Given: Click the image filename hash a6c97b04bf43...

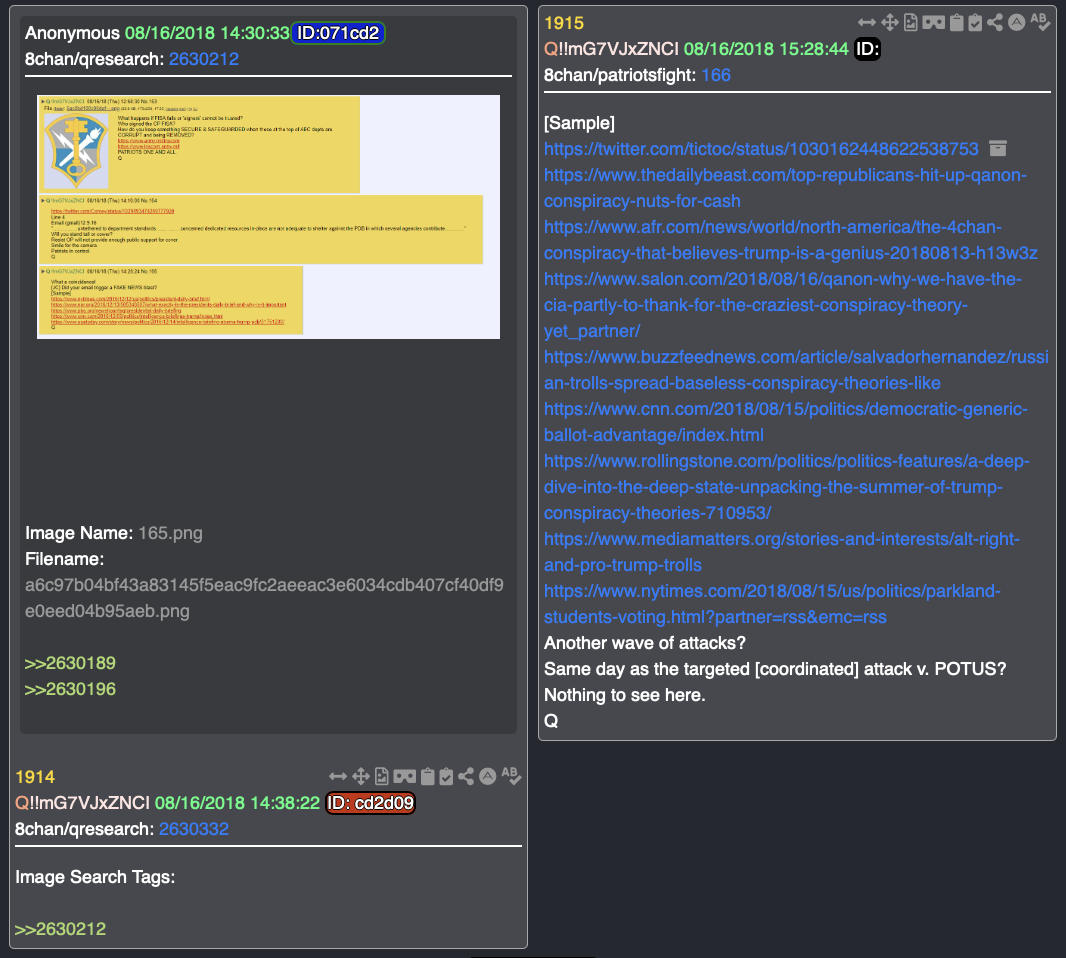Looking at the screenshot, I should pyautogui.click(x=264, y=598).
